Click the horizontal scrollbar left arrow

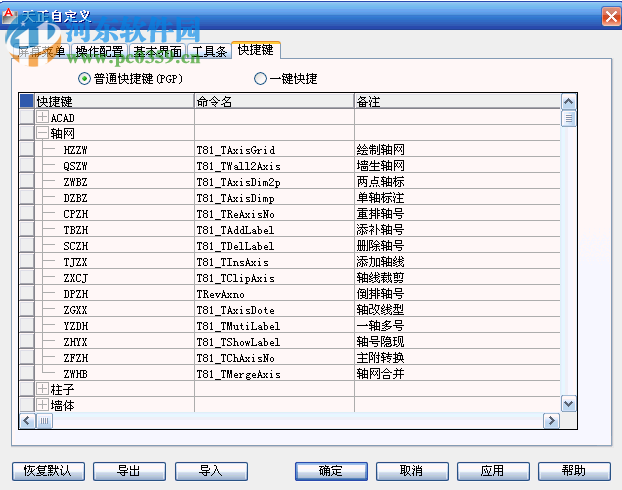[x=27, y=421]
